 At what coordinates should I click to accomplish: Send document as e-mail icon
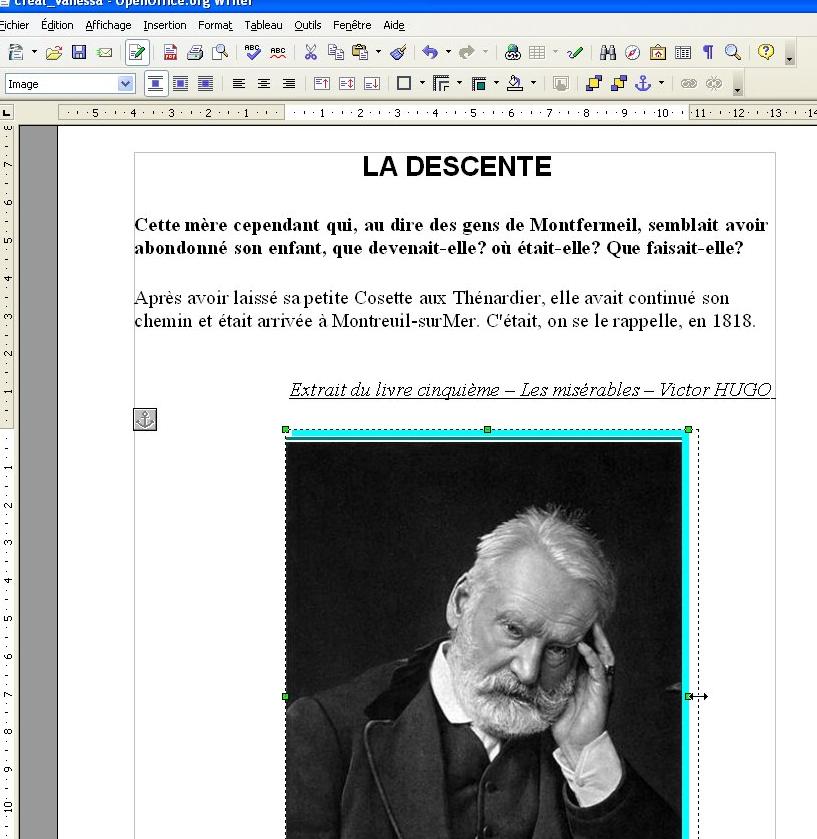[104, 52]
